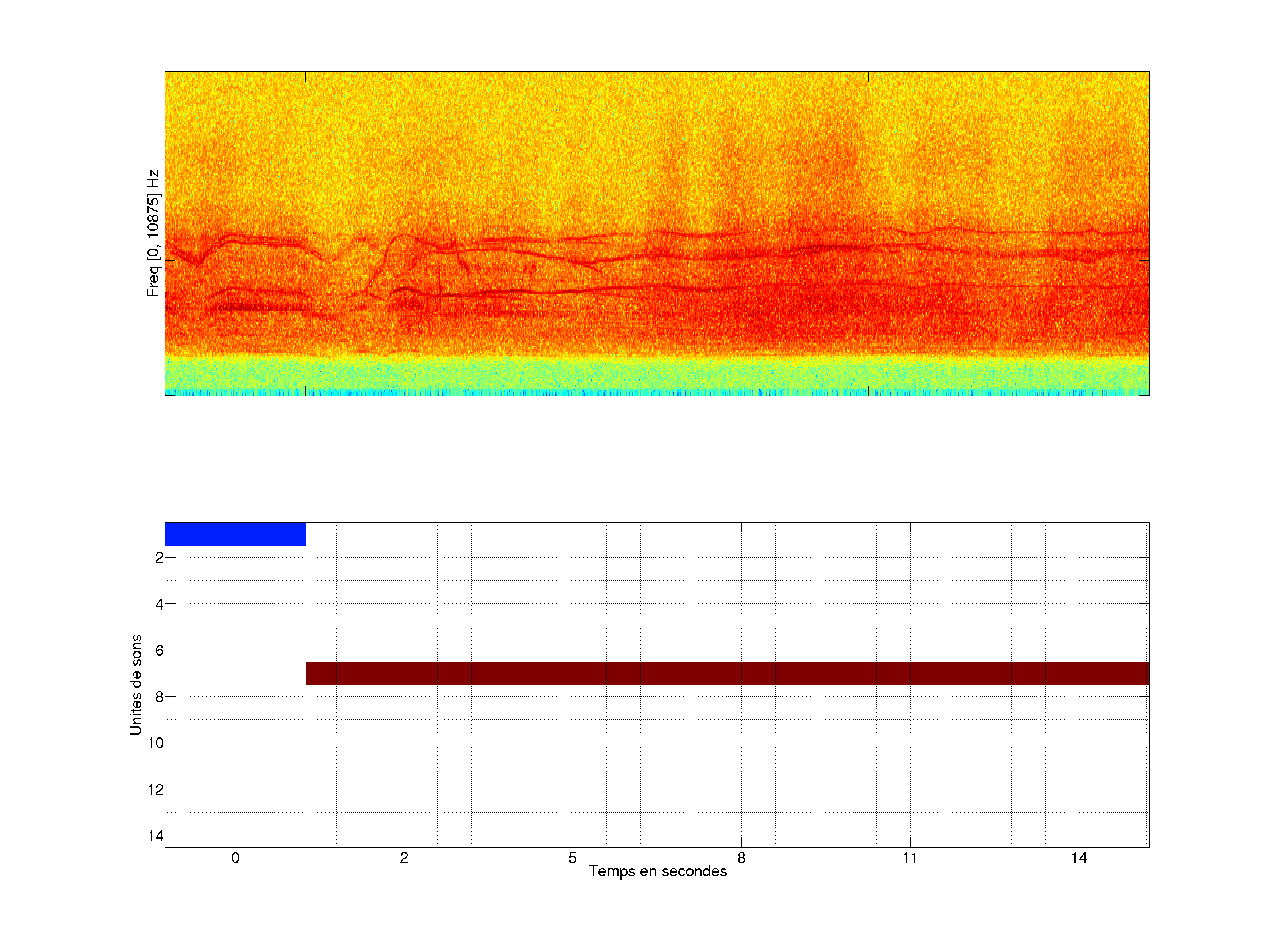Click x-axis tick label '14'
1270x952 pixels.
[x=1079, y=858]
